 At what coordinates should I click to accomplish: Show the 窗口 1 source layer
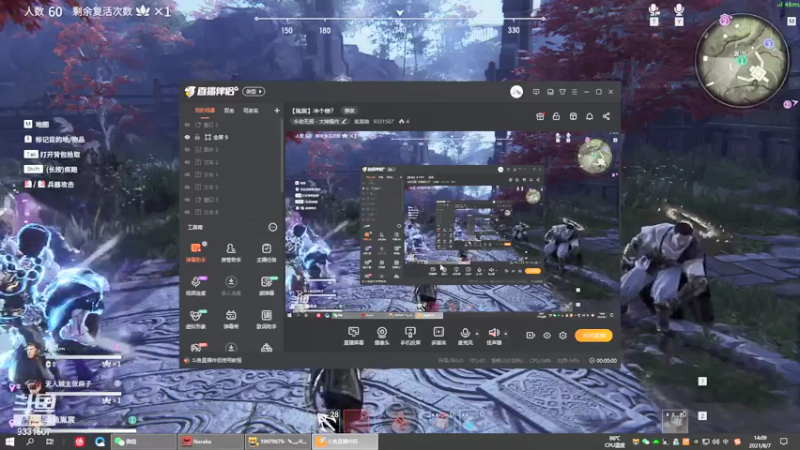coord(187,199)
